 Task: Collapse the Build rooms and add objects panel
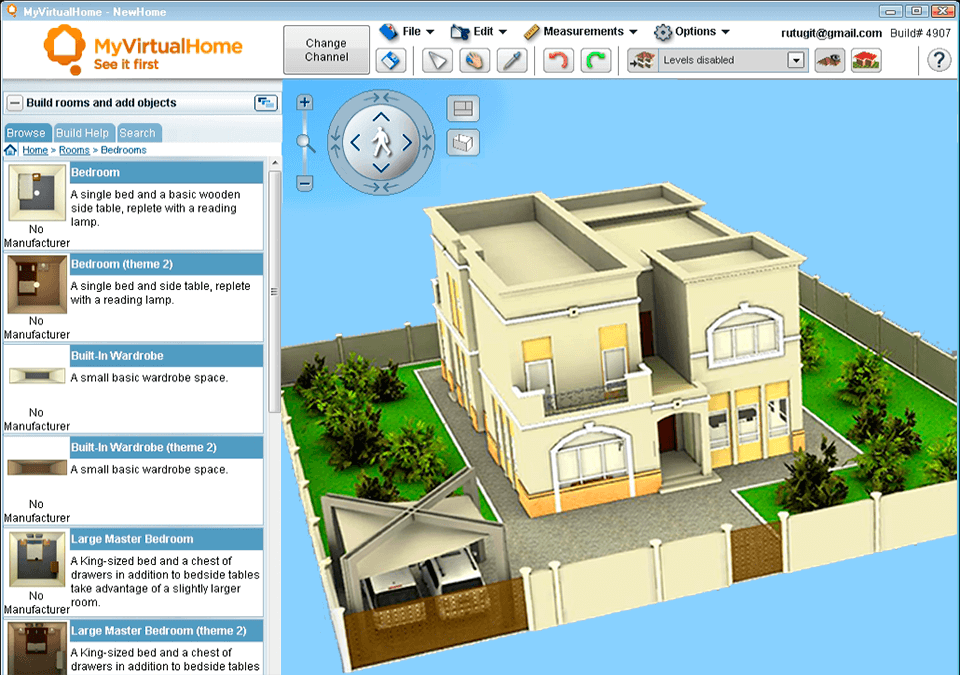click(x=14, y=102)
